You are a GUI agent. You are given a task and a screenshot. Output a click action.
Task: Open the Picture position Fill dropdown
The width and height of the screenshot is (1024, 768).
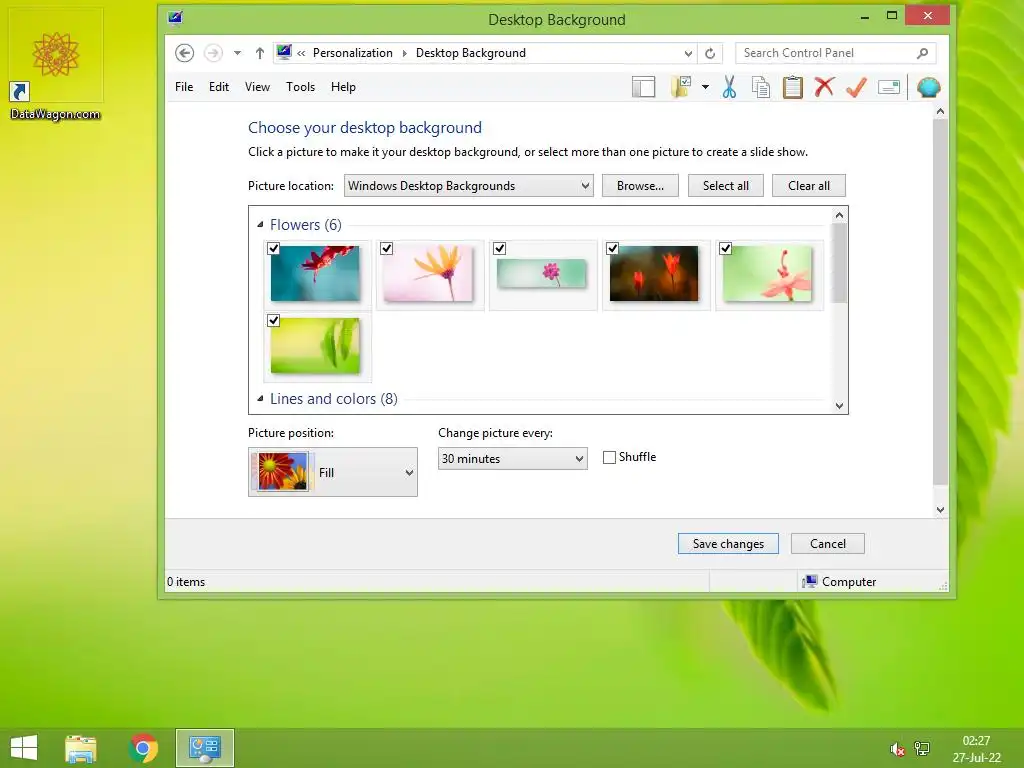click(x=332, y=472)
